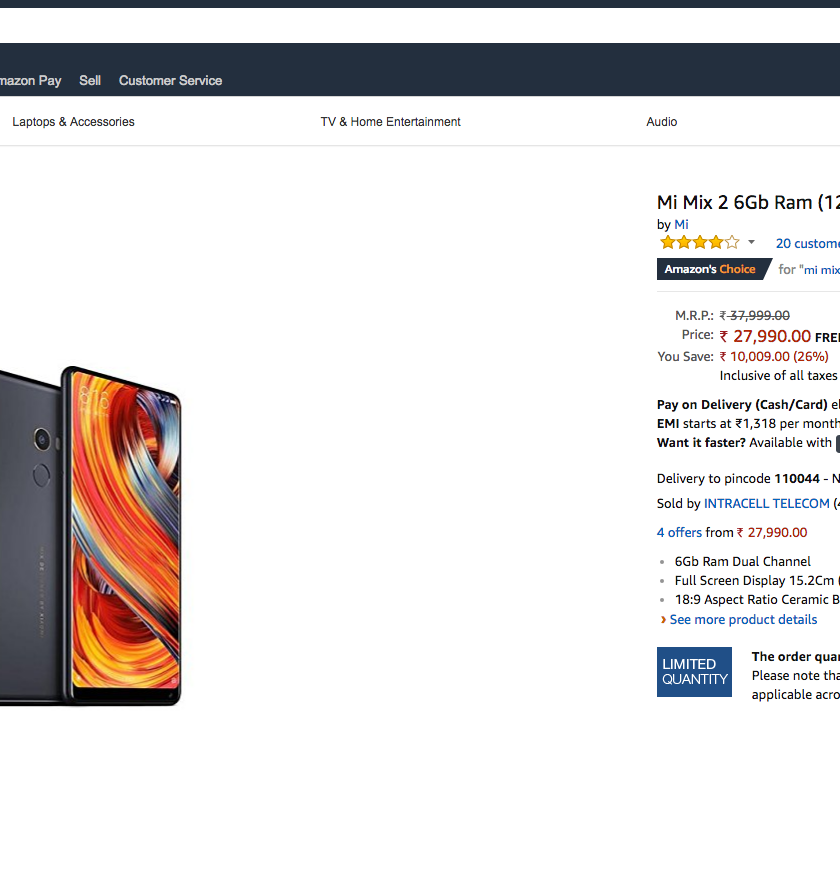This screenshot has height=877, width=840.
Task: Click the Mi Mix 2 product title
Action: pos(747,203)
